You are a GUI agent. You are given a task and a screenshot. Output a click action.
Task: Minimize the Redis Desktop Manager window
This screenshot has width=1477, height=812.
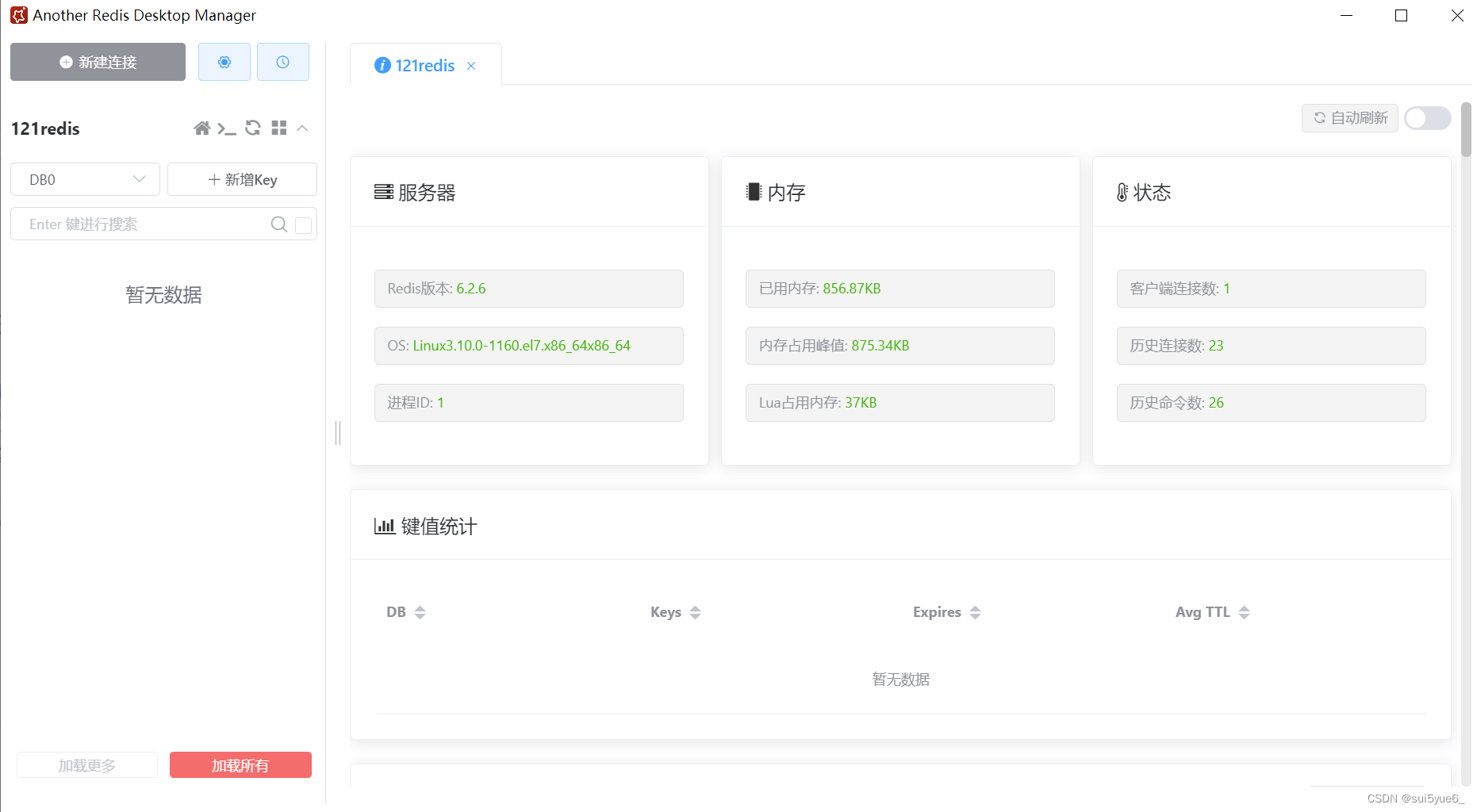pyautogui.click(x=1346, y=16)
